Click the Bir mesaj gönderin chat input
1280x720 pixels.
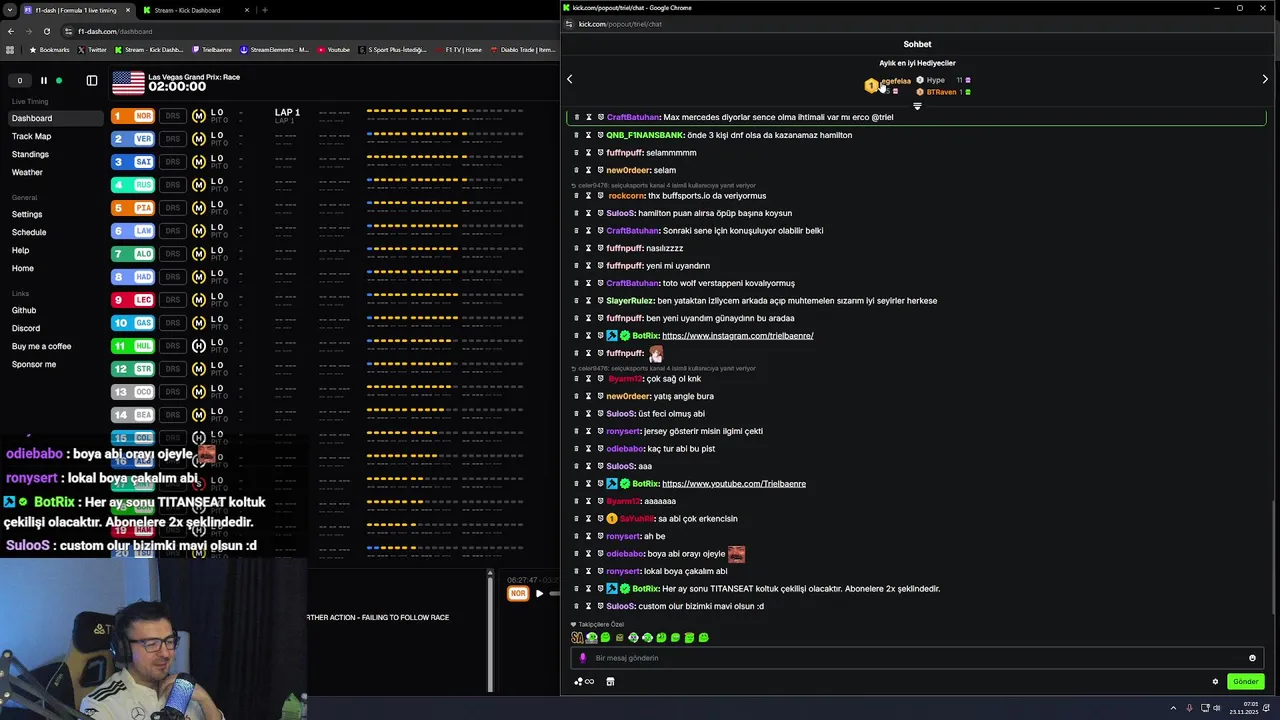915,658
